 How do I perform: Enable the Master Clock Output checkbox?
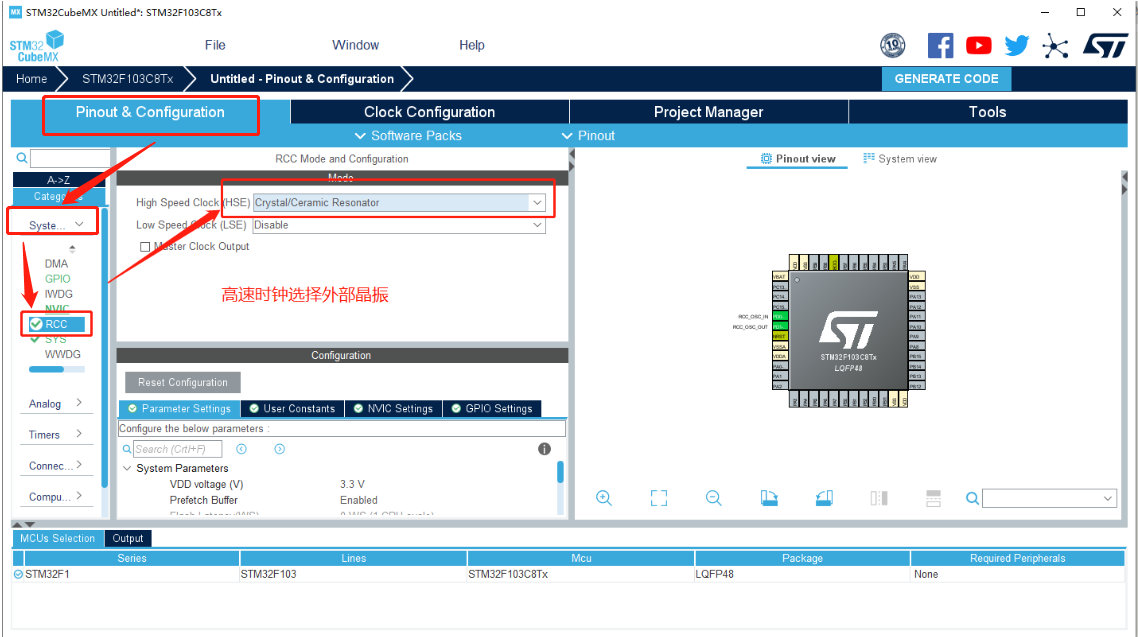[x=145, y=247]
